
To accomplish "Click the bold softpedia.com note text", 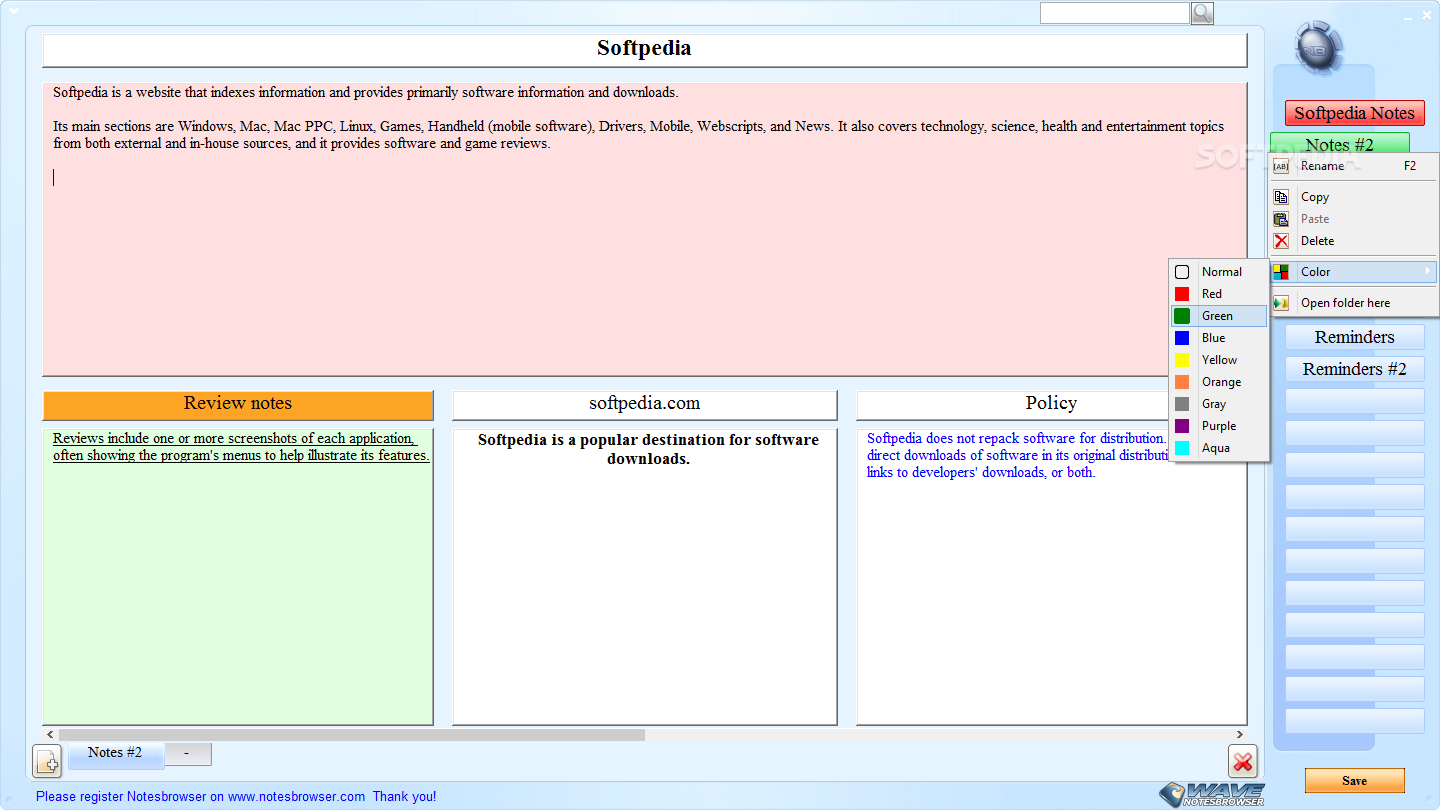I will point(648,450).
